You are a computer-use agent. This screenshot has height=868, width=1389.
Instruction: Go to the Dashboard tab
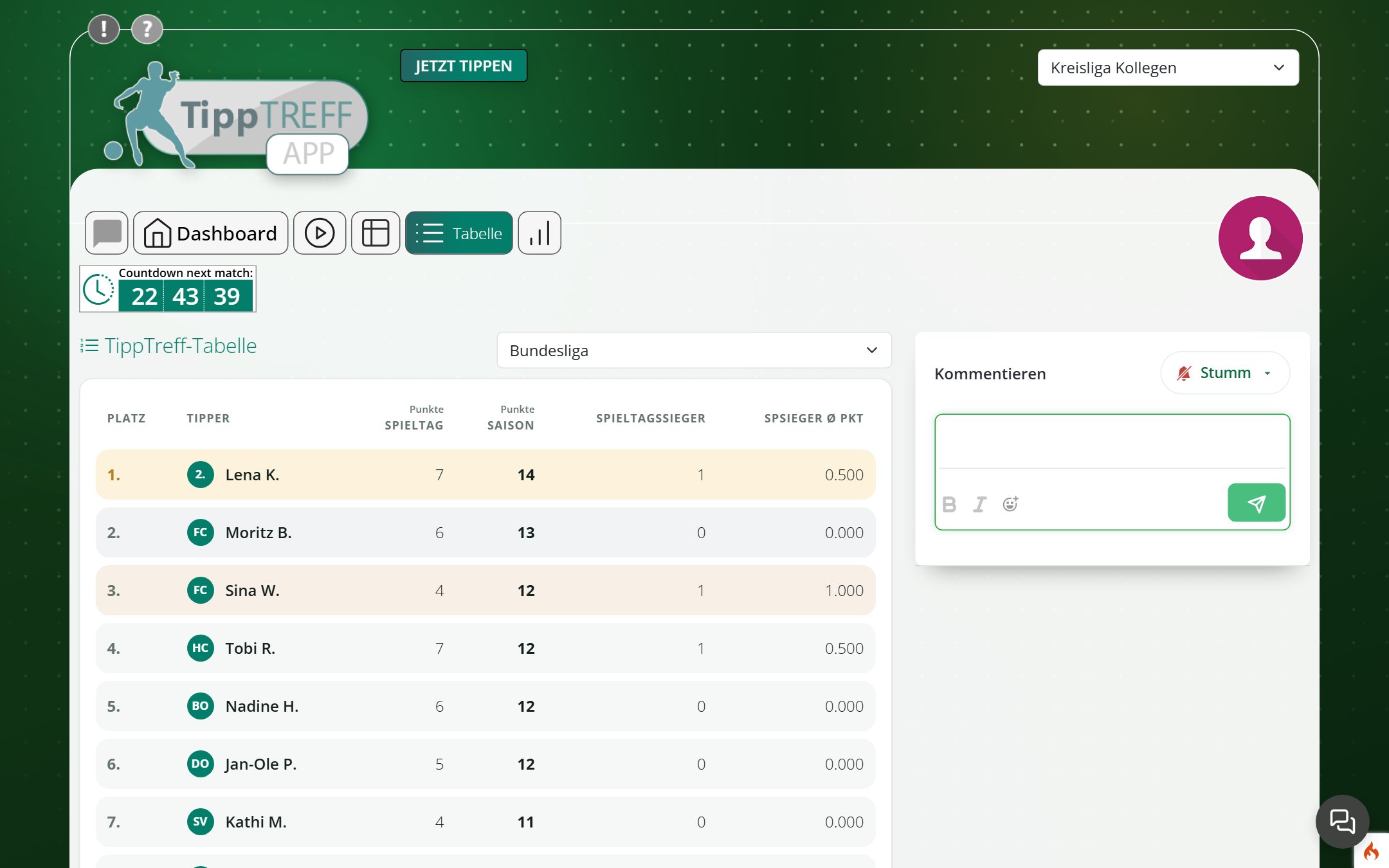coord(211,233)
